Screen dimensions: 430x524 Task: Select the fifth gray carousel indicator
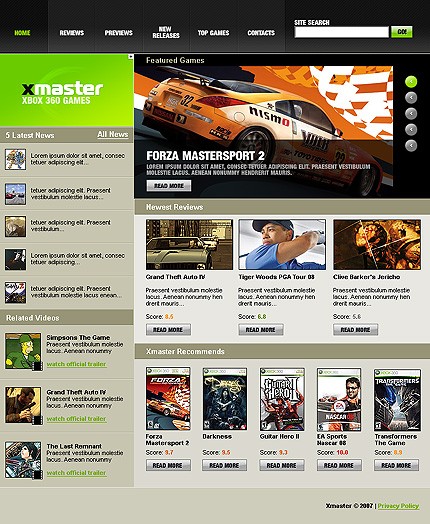tap(411, 146)
